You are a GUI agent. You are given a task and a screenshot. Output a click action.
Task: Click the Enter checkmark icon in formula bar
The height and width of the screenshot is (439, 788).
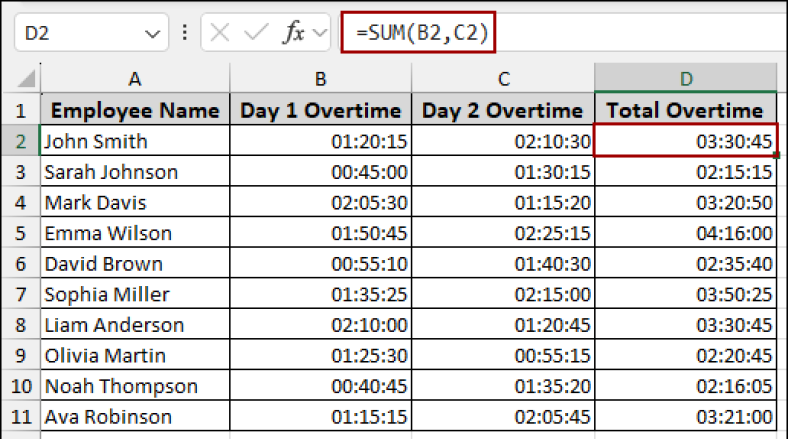point(256,33)
